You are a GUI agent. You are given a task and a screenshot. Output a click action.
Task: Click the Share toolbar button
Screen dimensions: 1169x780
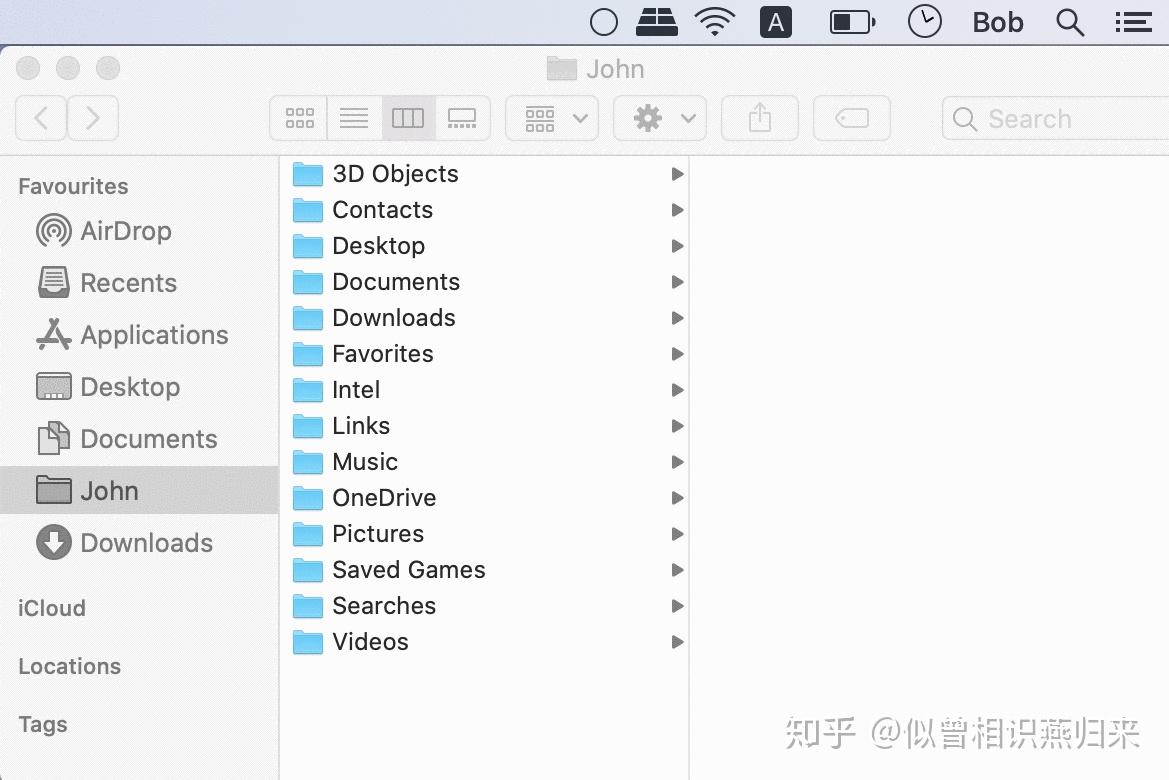coord(760,118)
